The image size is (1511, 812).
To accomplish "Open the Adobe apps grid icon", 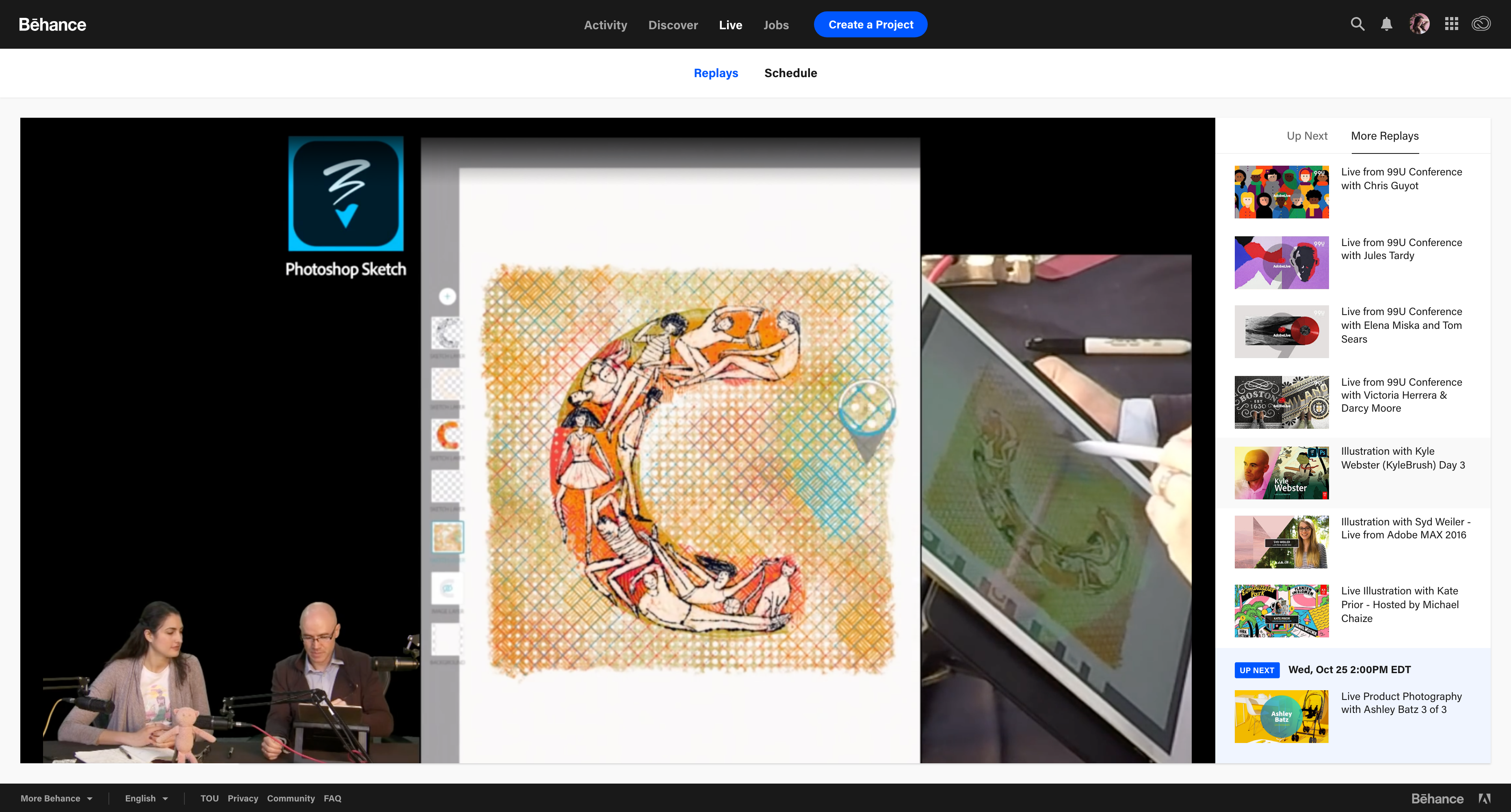I will click(1451, 24).
